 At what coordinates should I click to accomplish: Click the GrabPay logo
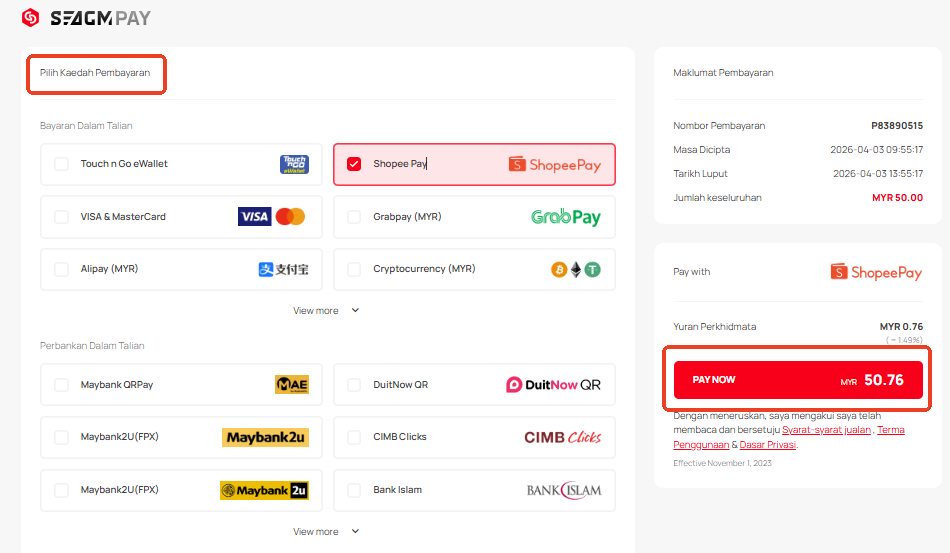click(565, 217)
